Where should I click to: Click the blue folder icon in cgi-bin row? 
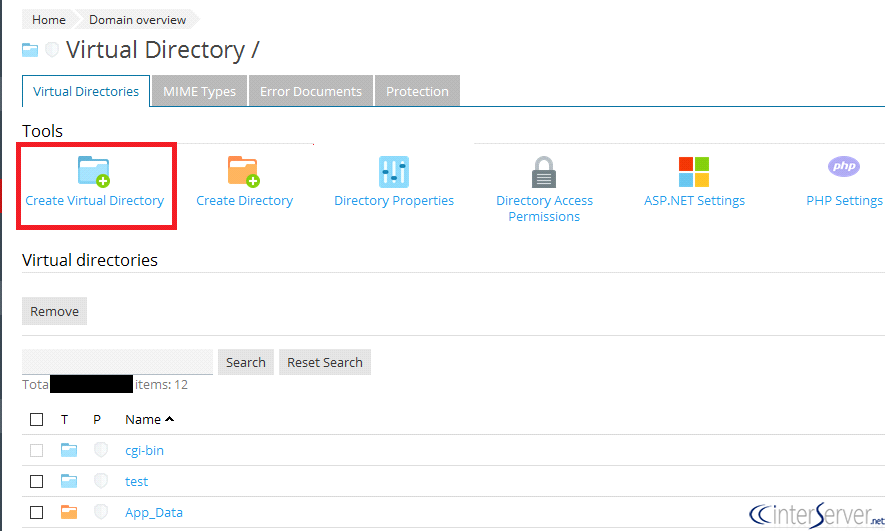(x=69, y=450)
